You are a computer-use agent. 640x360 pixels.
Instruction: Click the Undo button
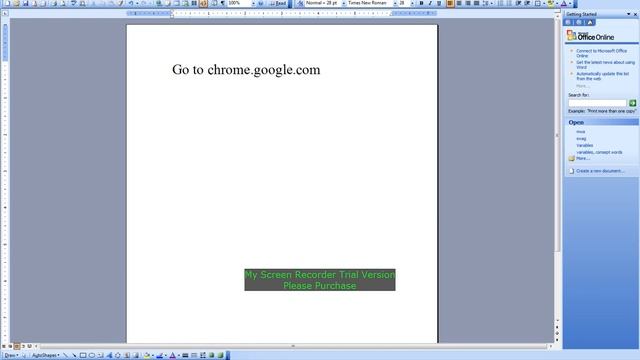(131, 3)
